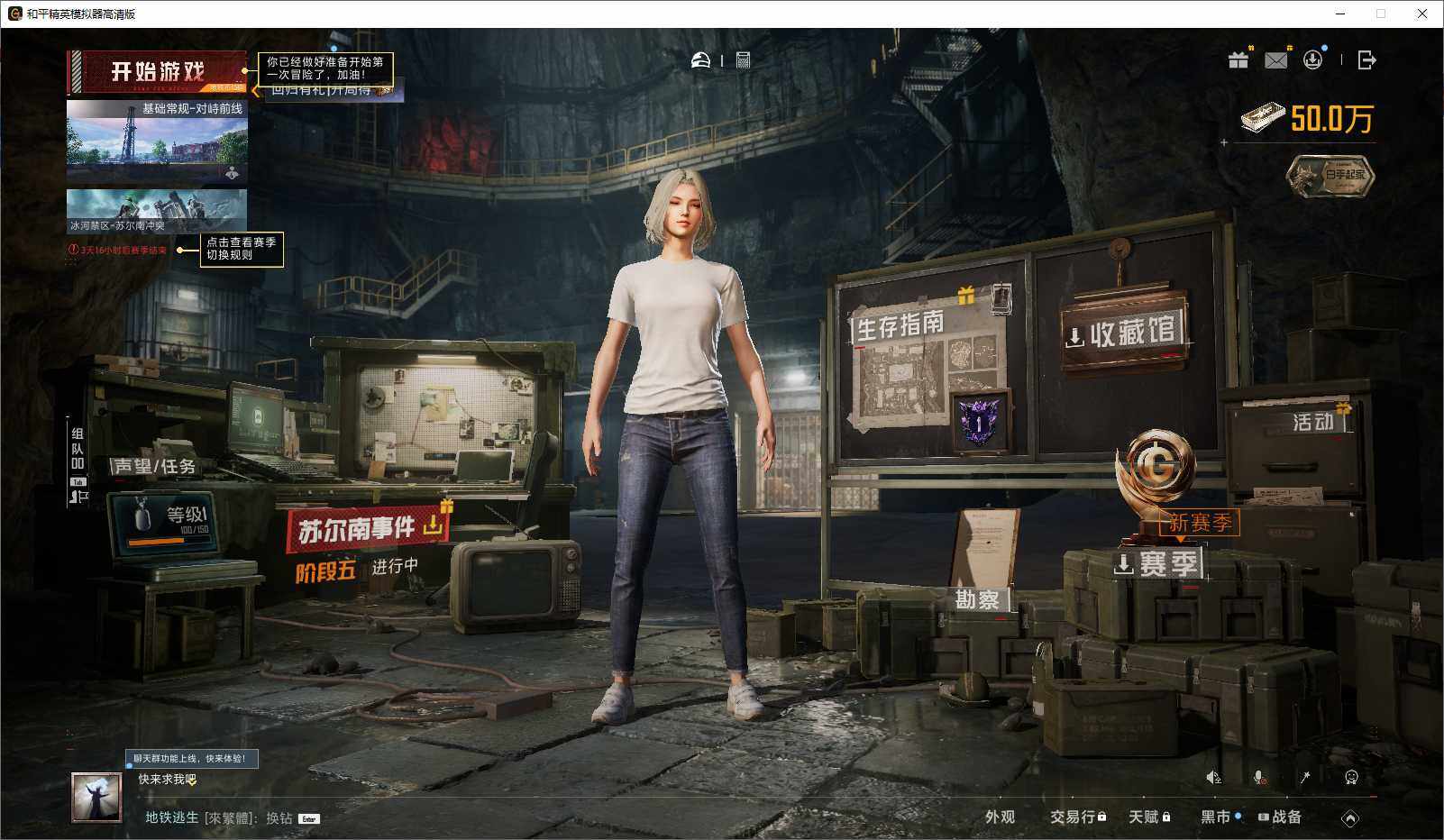This screenshot has width=1444, height=840.
Task: Open the 组队 team side tab
Action: click(x=78, y=449)
